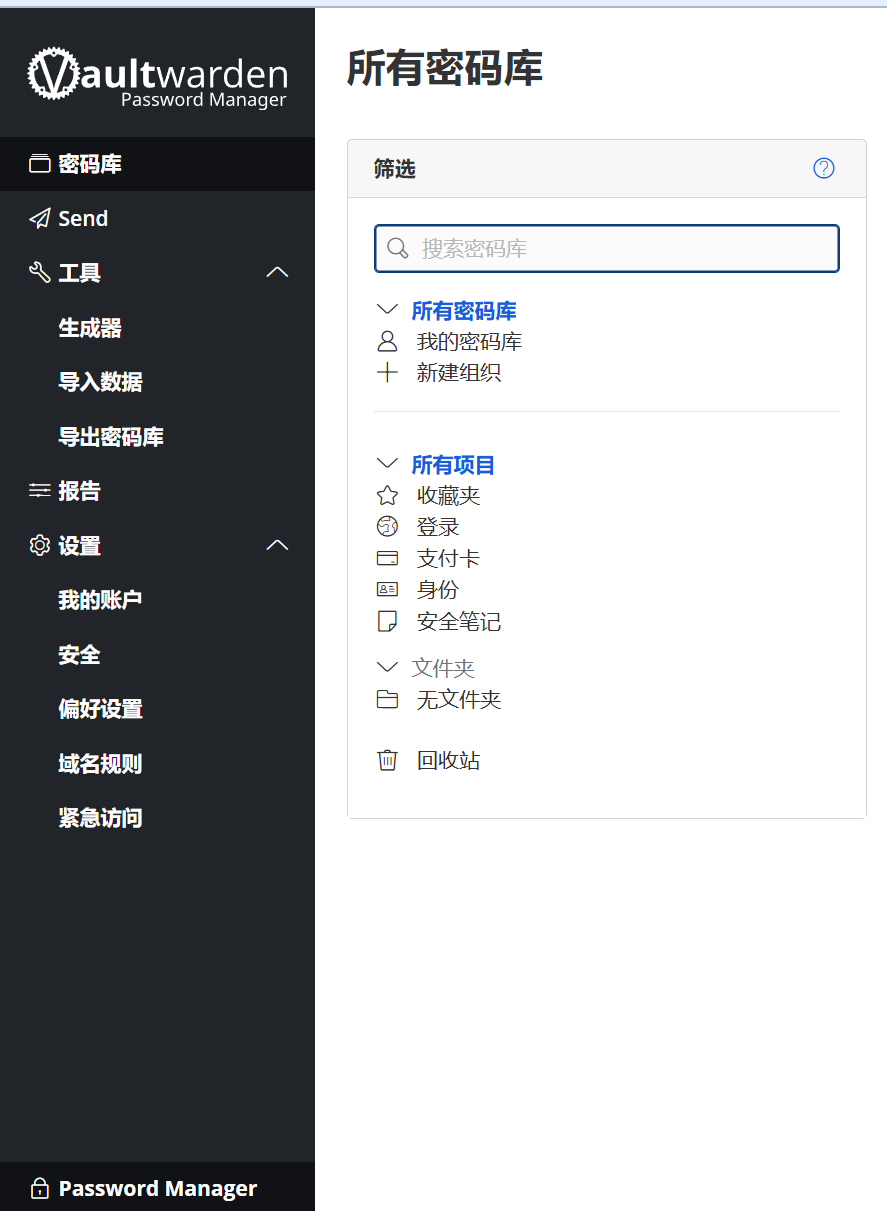Click the person icon beside 我的密码库
Image resolution: width=887 pixels, height=1211 pixels.
coord(387,342)
